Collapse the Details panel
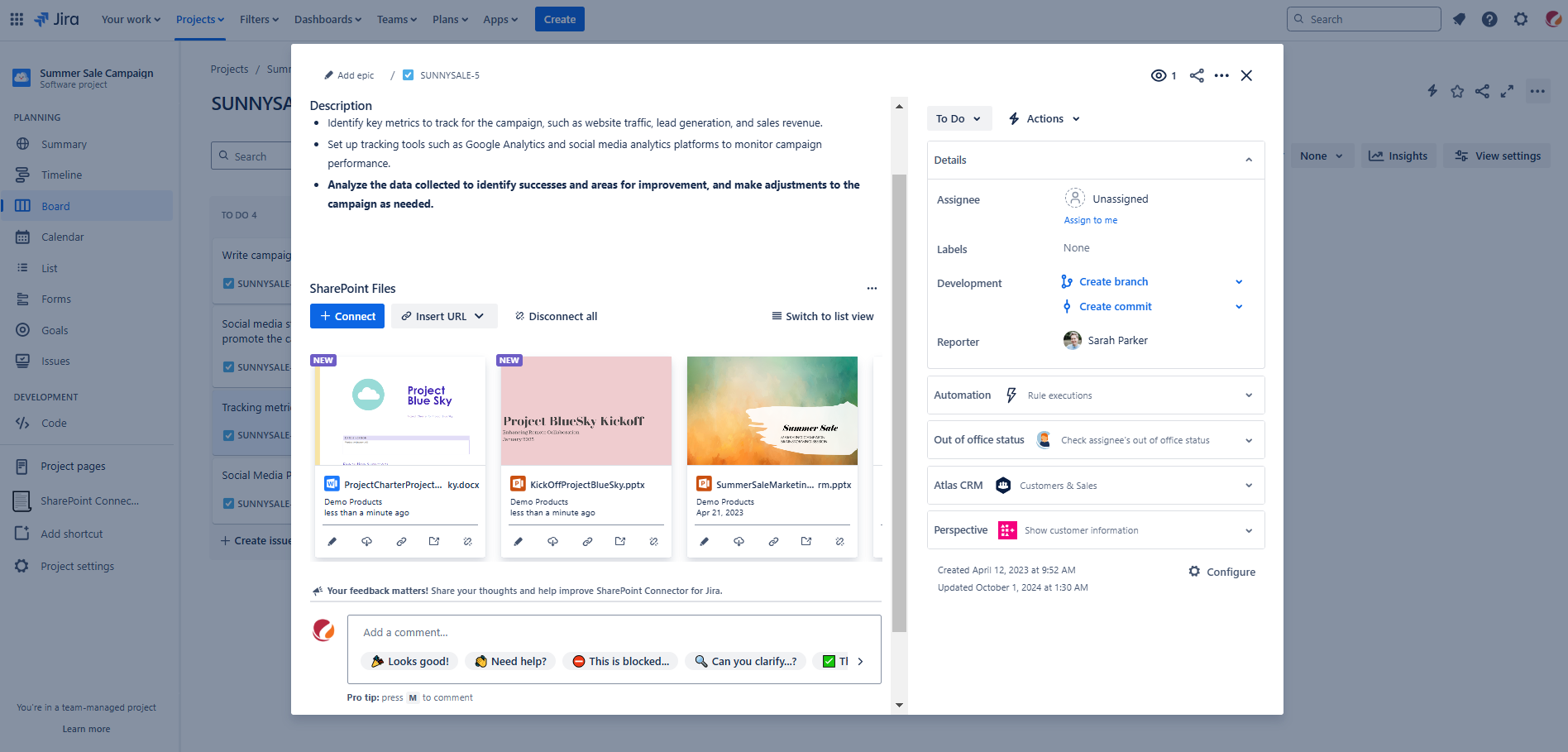Image resolution: width=1568 pixels, height=752 pixels. (1248, 159)
